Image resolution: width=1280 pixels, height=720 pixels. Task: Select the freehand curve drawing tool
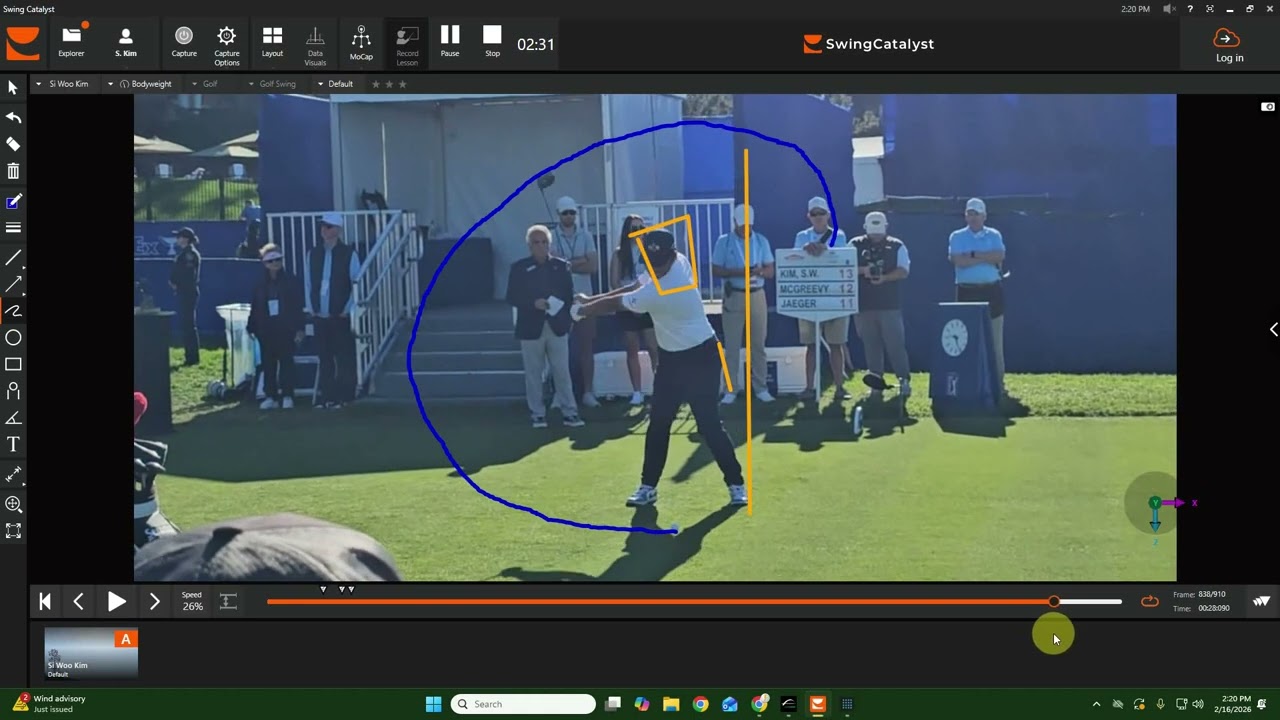pyautogui.click(x=13, y=311)
